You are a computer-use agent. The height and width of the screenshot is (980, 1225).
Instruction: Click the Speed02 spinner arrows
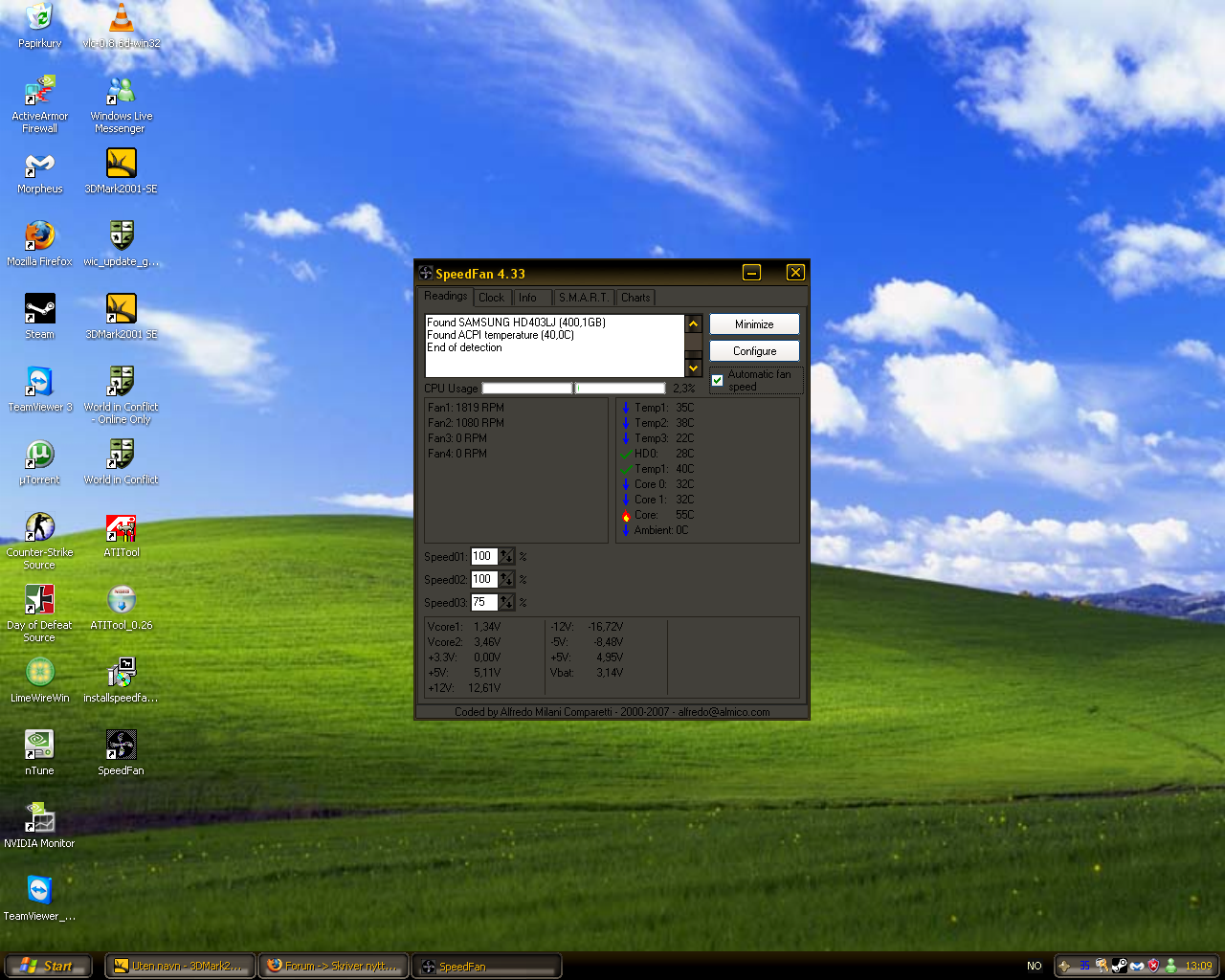coord(506,579)
